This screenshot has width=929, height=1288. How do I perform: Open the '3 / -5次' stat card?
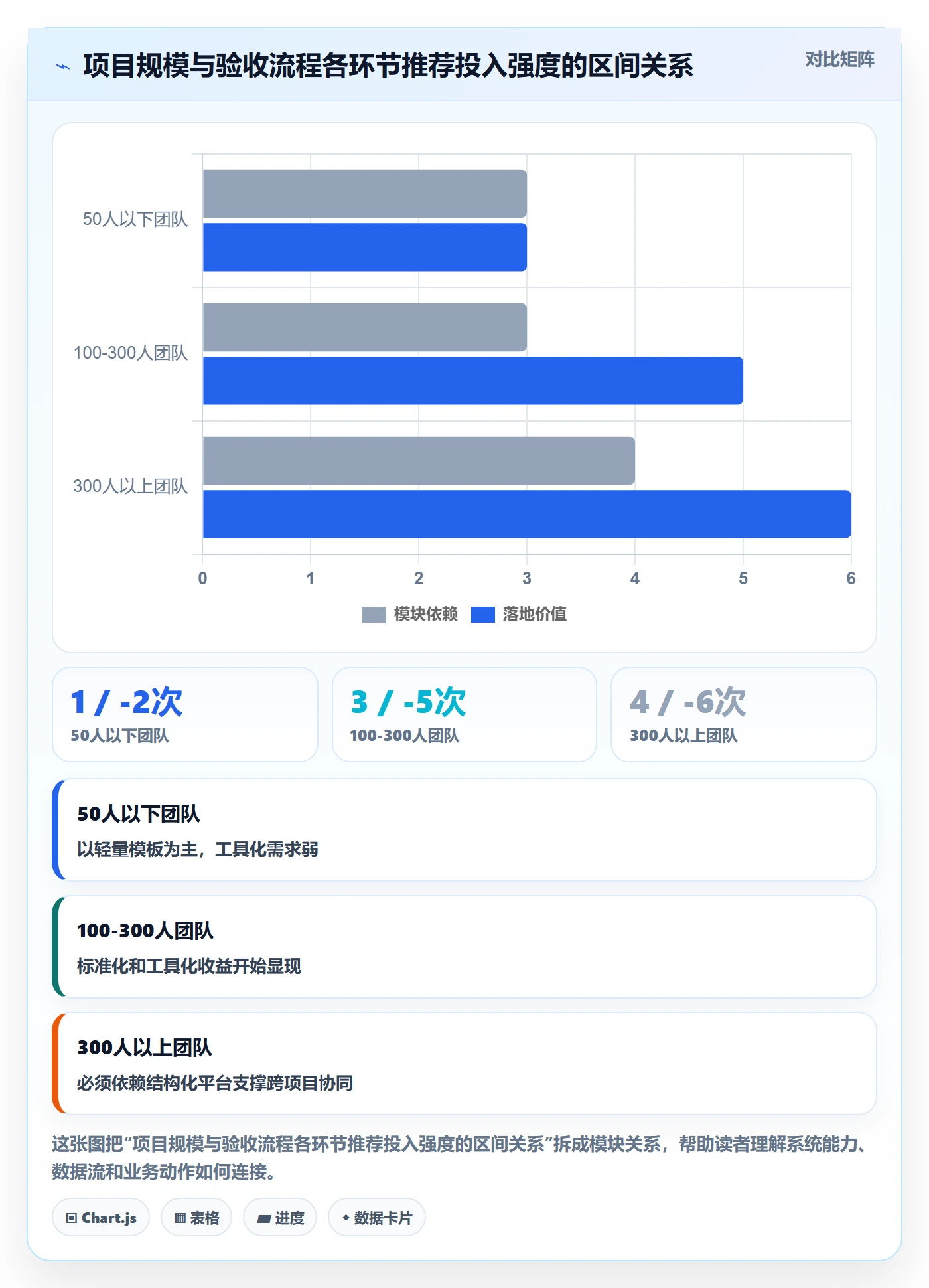[464, 714]
